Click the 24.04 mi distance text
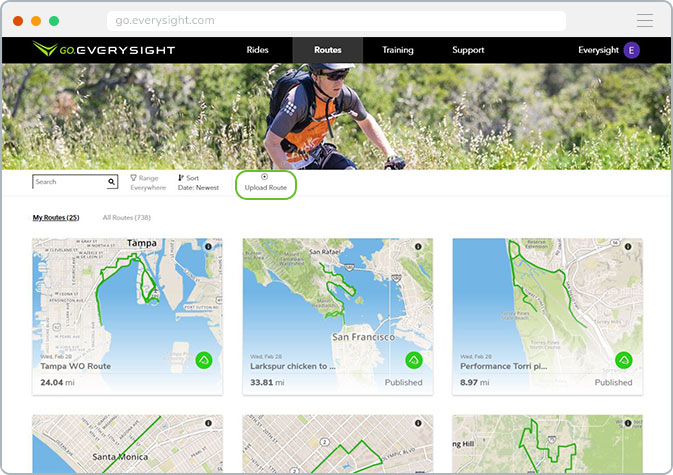The height and width of the screenshot is (475, 673). (58, 382)
